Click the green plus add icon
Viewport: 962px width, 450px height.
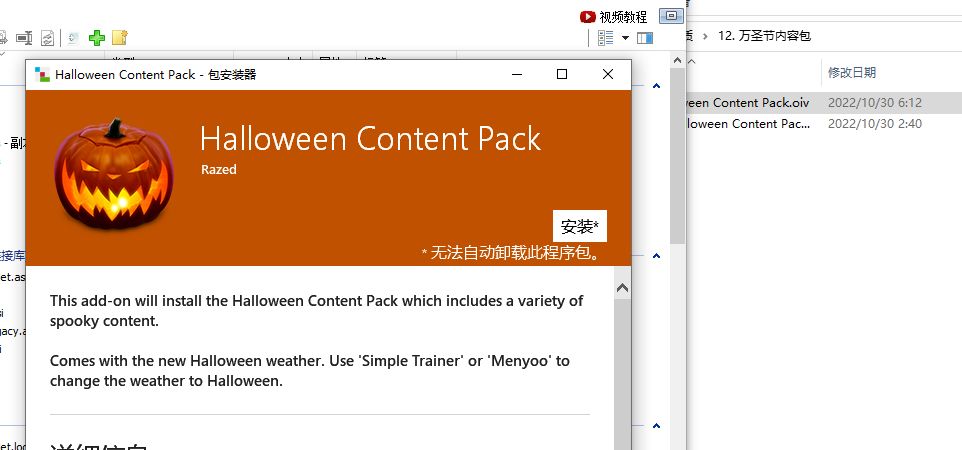97,38
